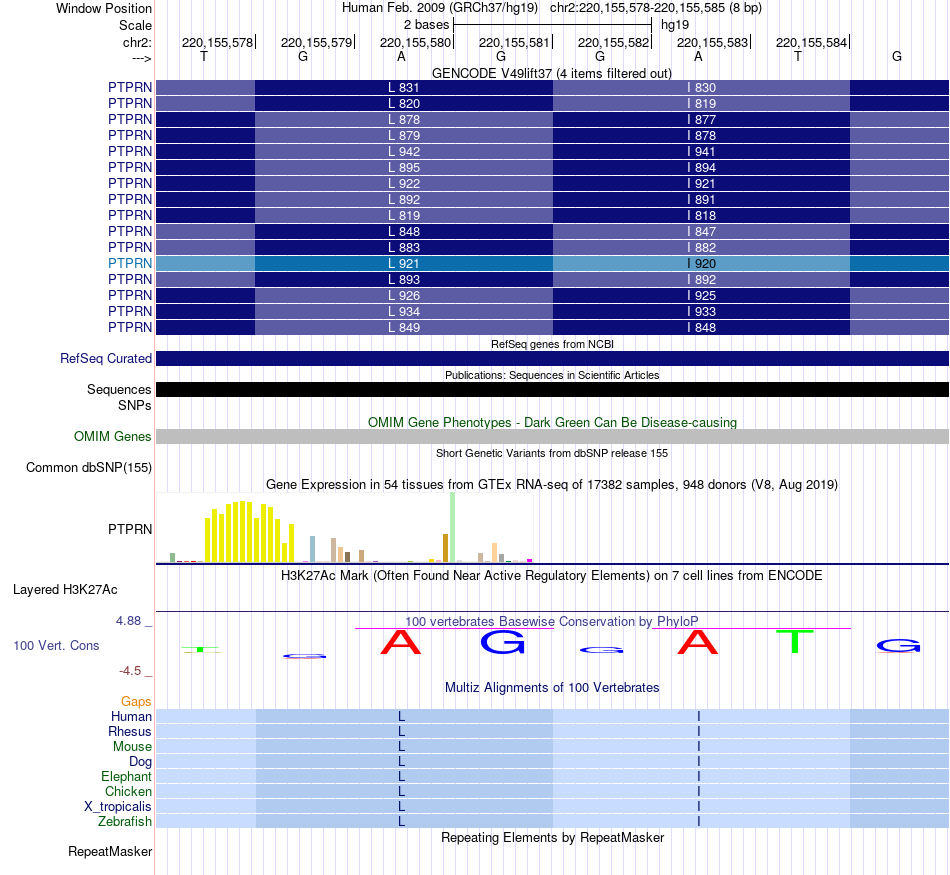Click the 220,155,584 ruler label
The image size is (950, 875).
coord(811,42)
